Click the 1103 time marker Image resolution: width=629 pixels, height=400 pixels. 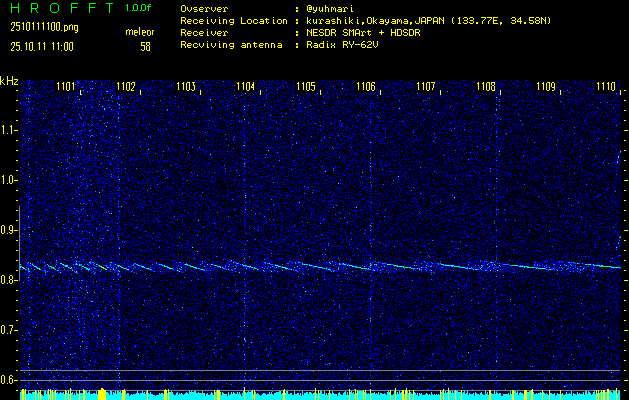[186, 87]
